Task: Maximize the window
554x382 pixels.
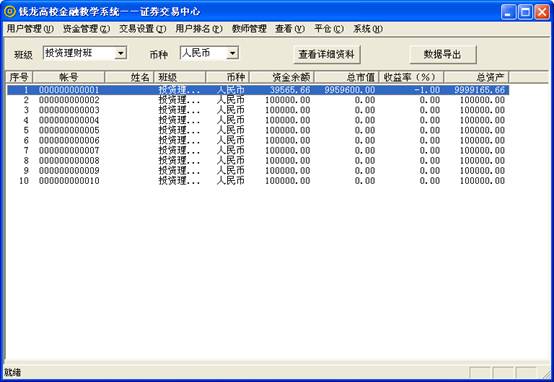Action: coord(525,12)
